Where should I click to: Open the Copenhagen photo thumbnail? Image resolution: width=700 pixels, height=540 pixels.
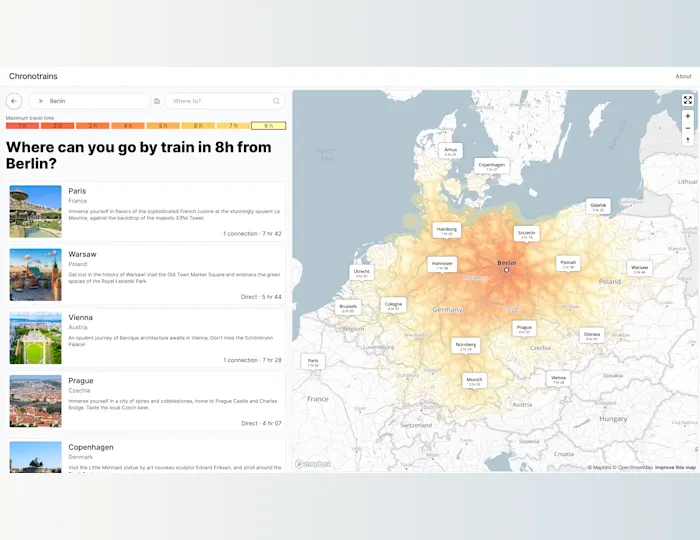(36, 457)
